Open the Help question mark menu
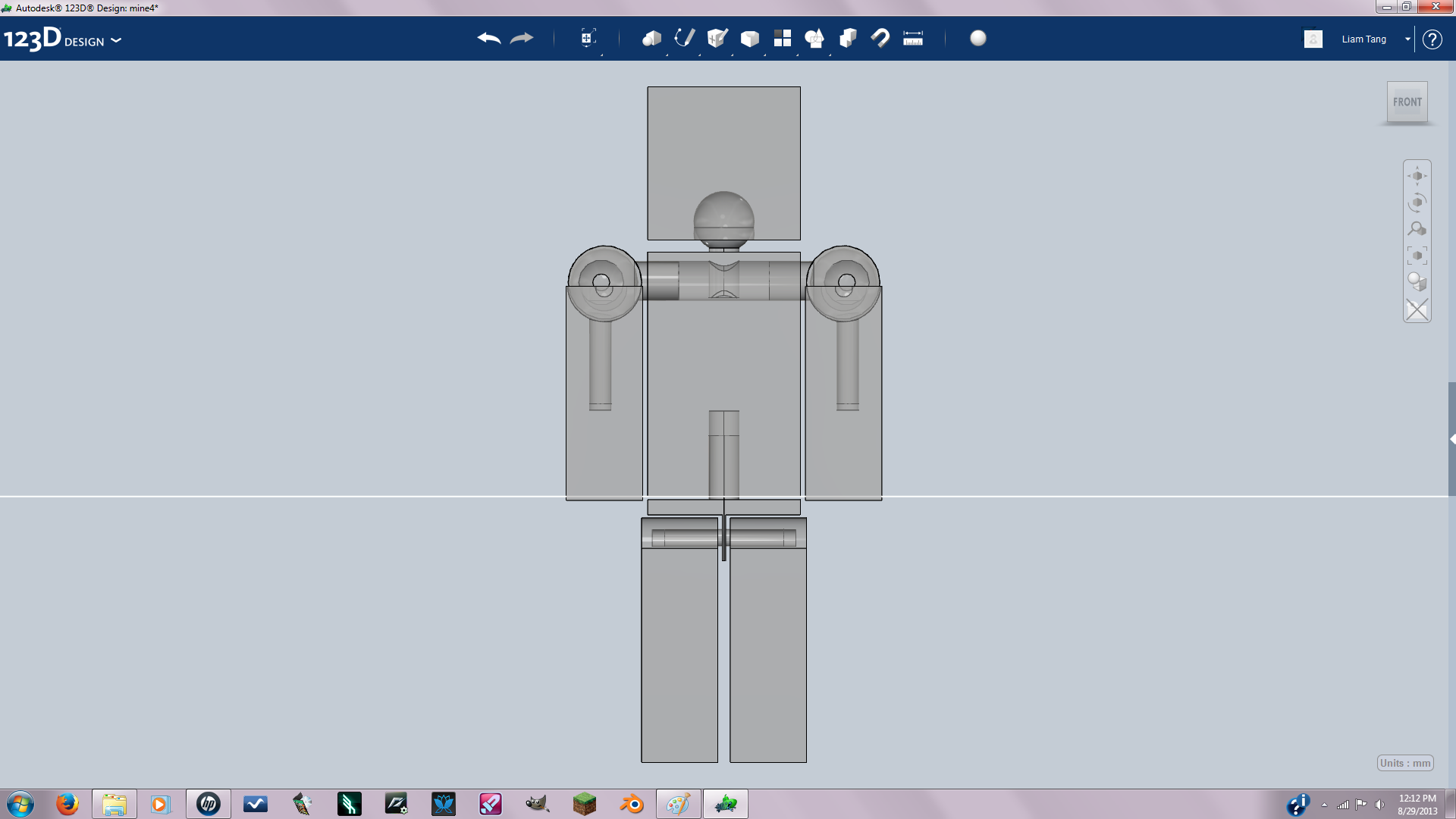This screenshot has height=819, width=1456. coord(1432,39)
